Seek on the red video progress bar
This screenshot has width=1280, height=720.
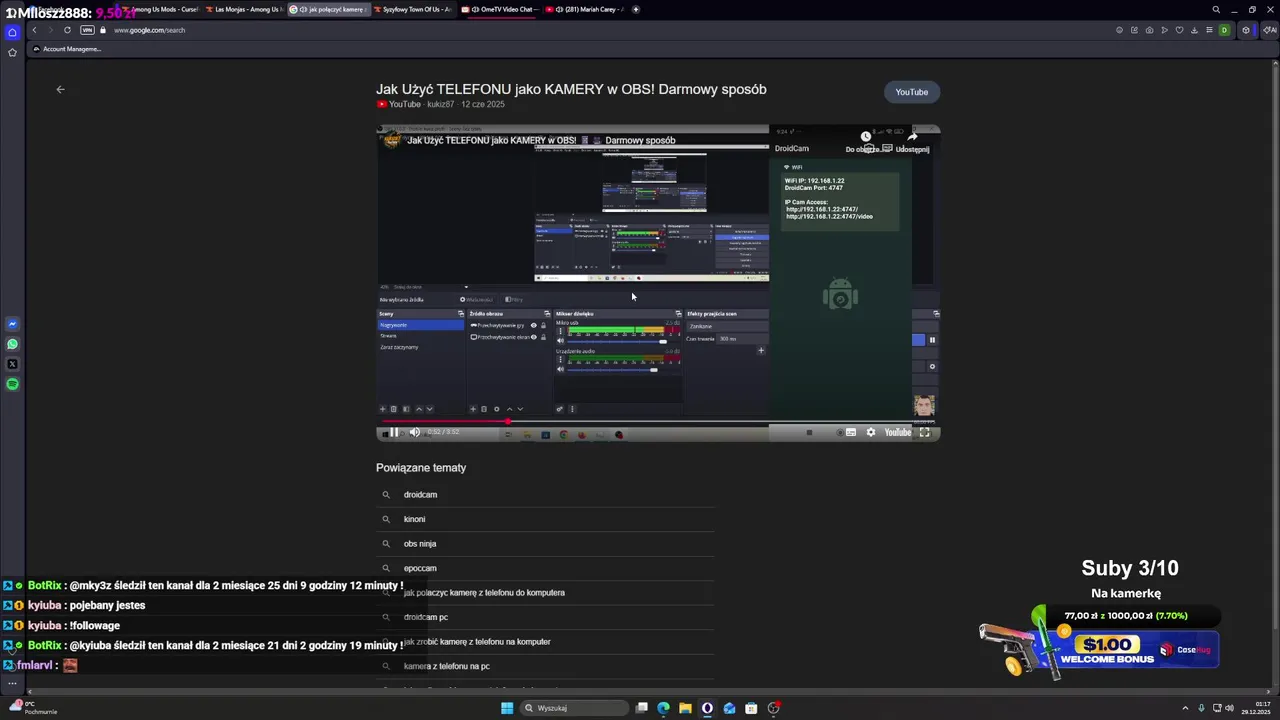(x=658, y=421)
